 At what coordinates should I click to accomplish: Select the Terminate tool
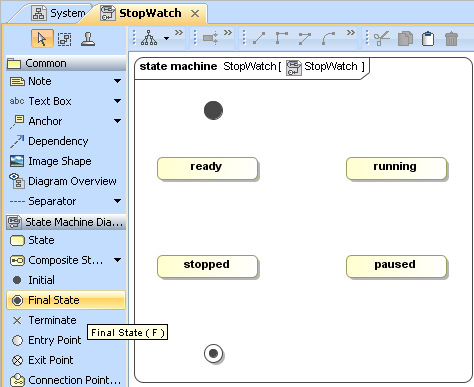click(44, 320)
